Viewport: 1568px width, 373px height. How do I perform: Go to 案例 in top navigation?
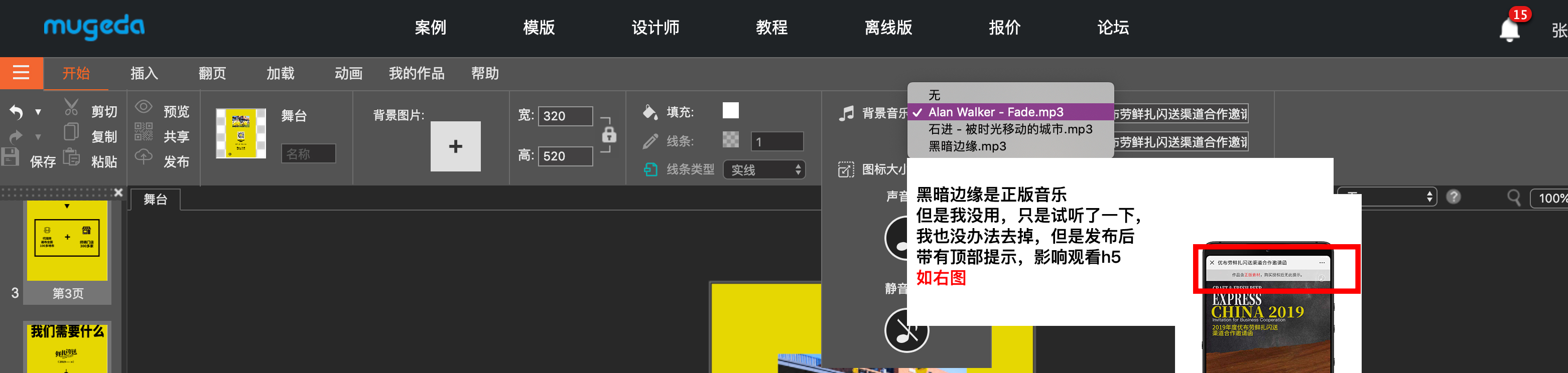click(x=430, y=28)
